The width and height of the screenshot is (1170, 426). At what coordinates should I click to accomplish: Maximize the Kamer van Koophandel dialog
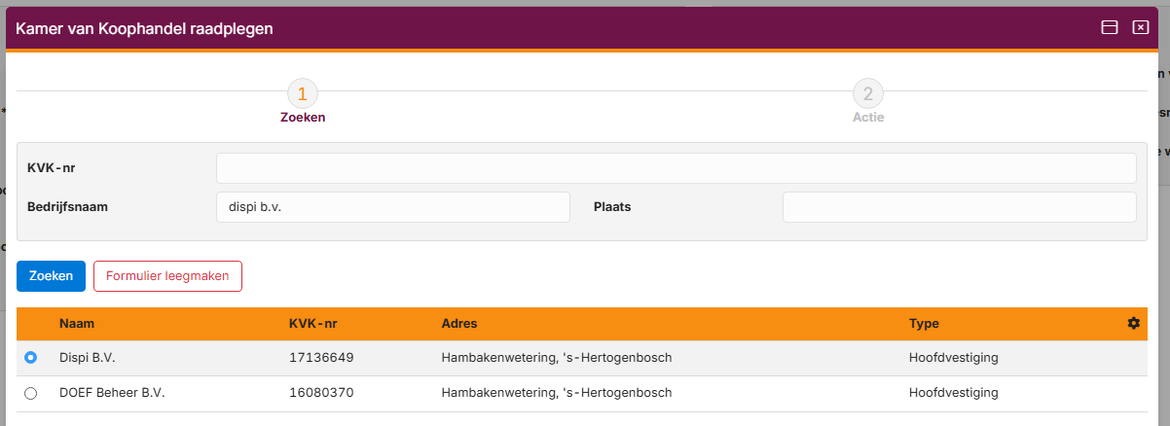(x=1109, y=27)
